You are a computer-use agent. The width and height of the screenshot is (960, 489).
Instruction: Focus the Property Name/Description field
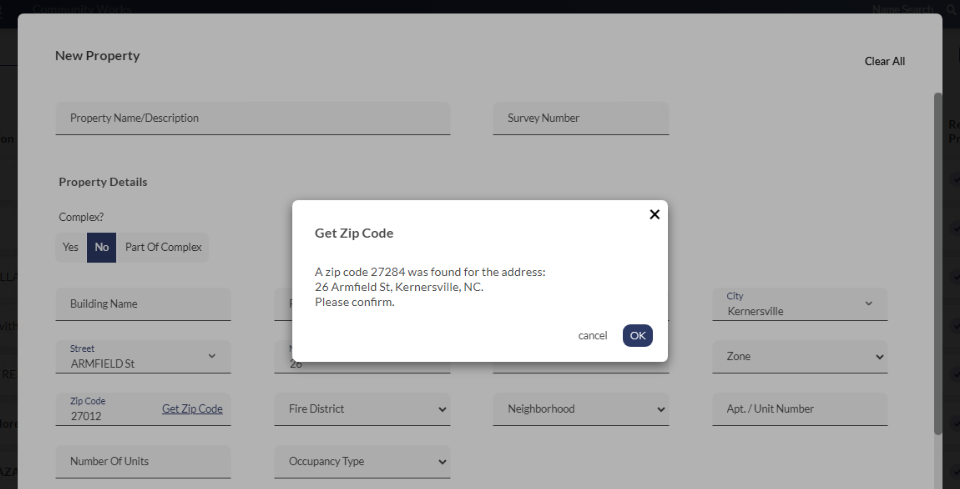pos(252,118)
